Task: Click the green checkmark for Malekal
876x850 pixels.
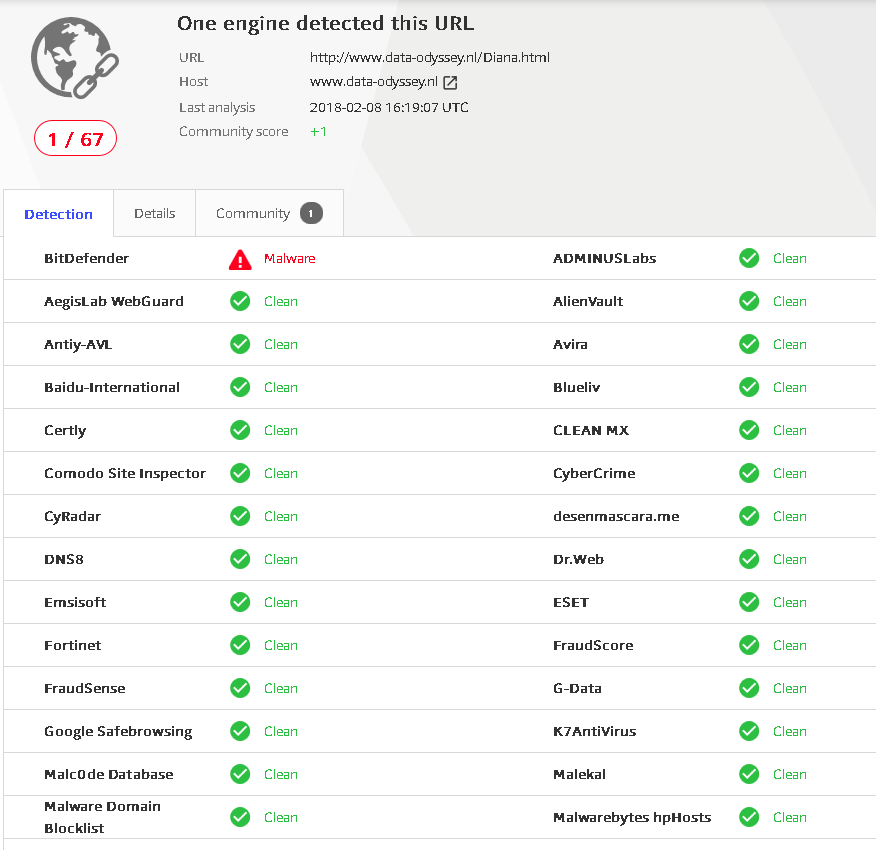Action: (x=749, y=775)
